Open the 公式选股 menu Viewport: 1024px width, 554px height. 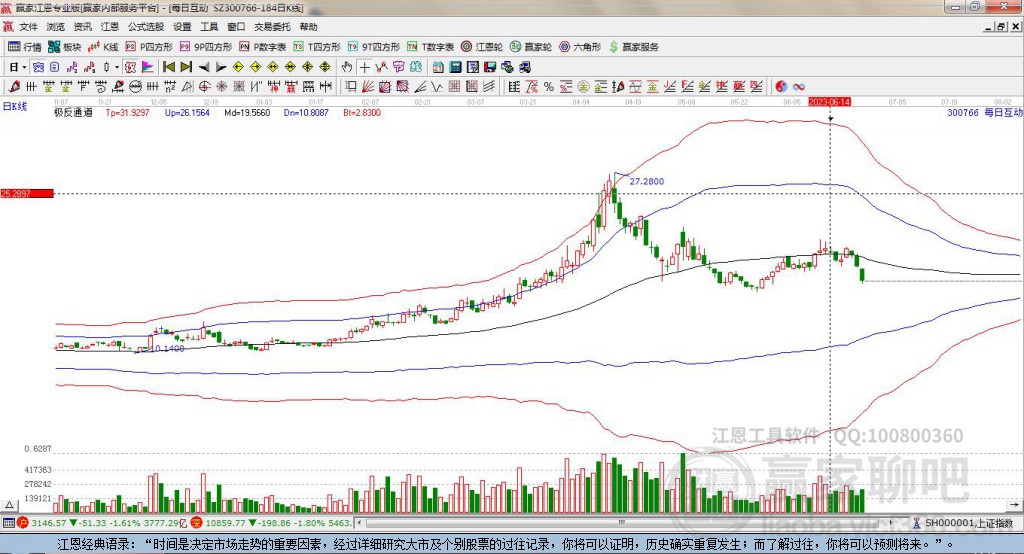pos(146,27)
